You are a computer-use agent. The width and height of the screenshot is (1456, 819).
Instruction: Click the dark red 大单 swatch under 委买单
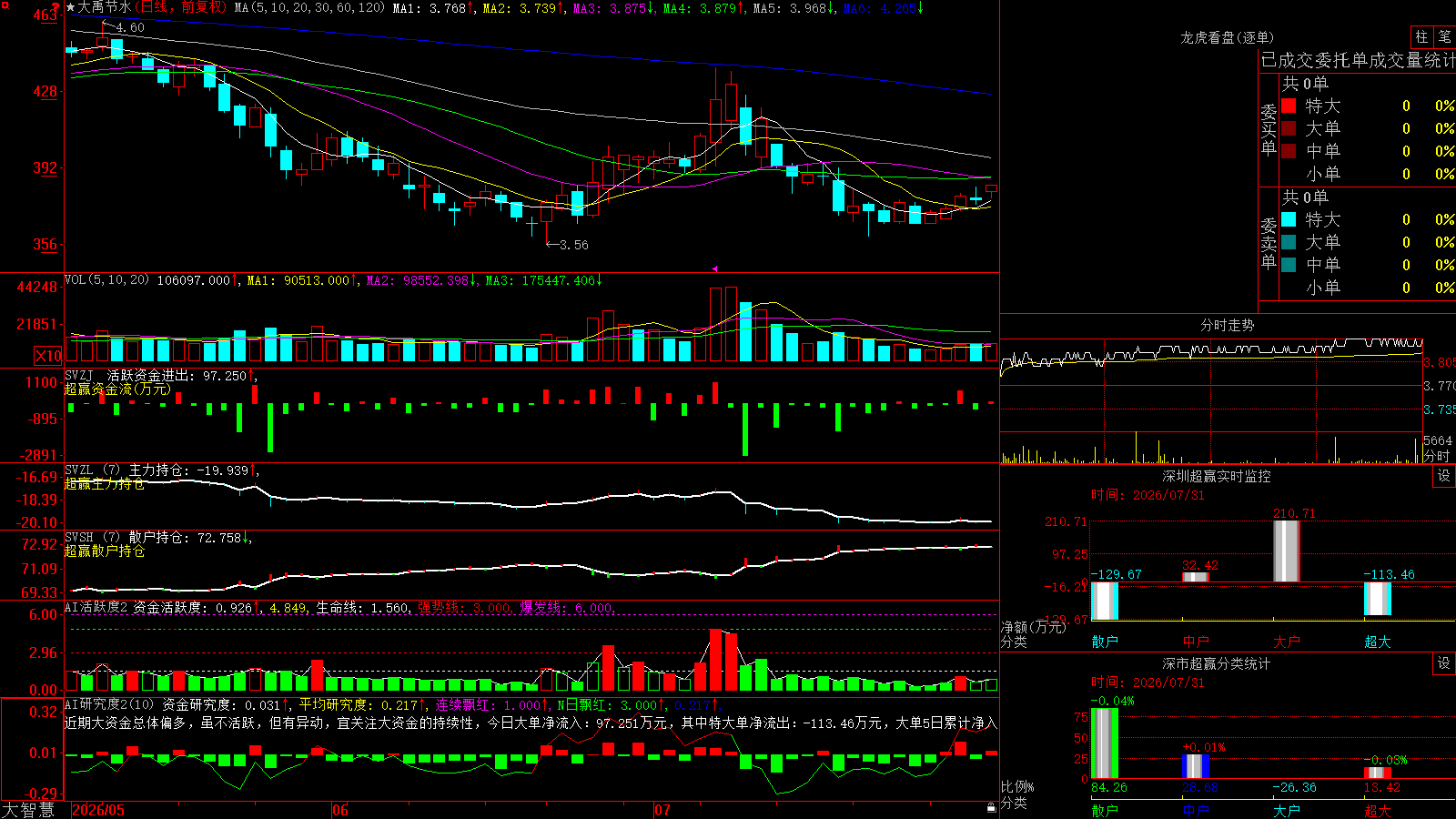[x=1289, y=128]
